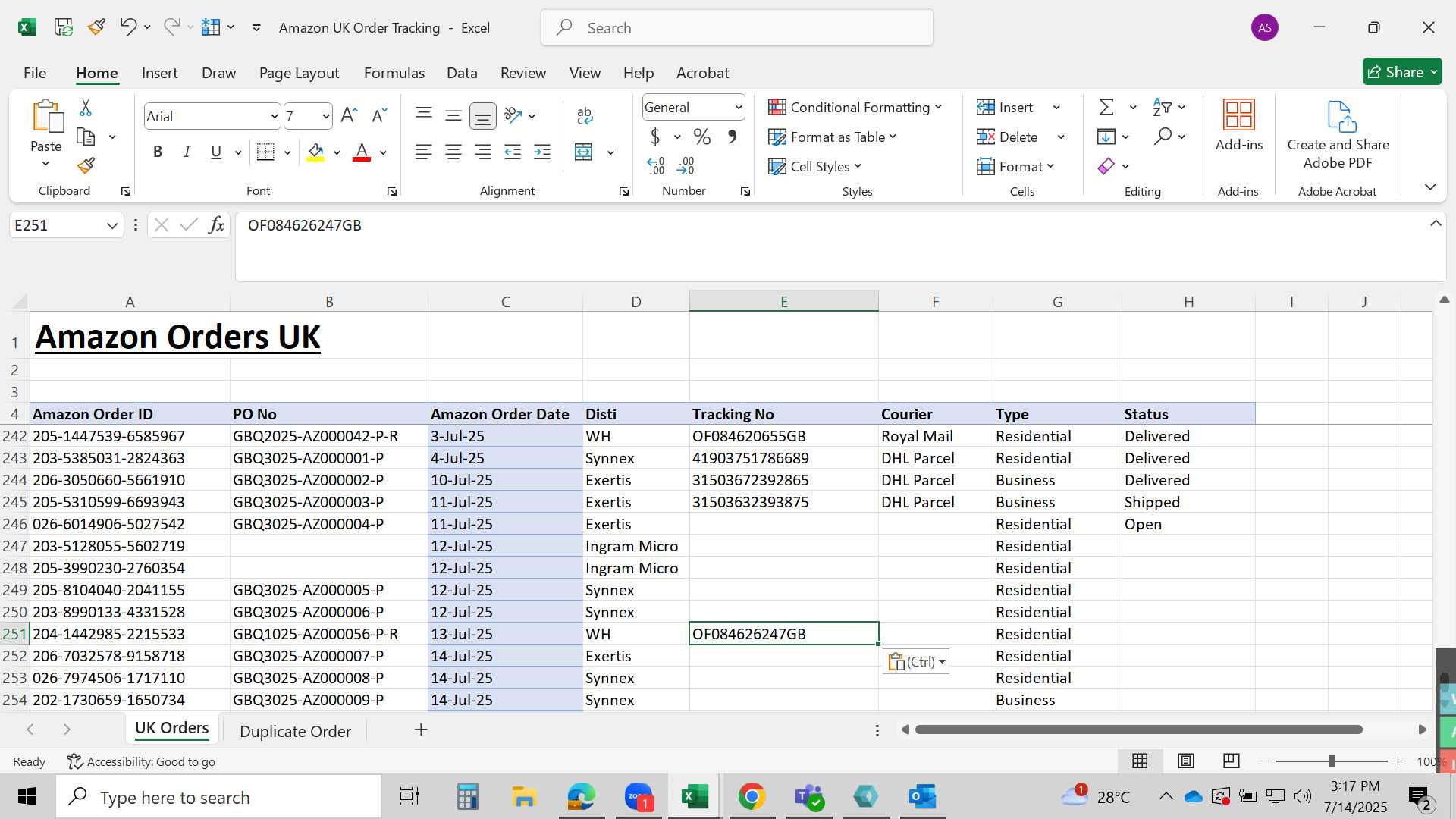The height and width of the screenshot is (819, 1456).
Task: Open the File menu tab
Action: coord(35,73)
